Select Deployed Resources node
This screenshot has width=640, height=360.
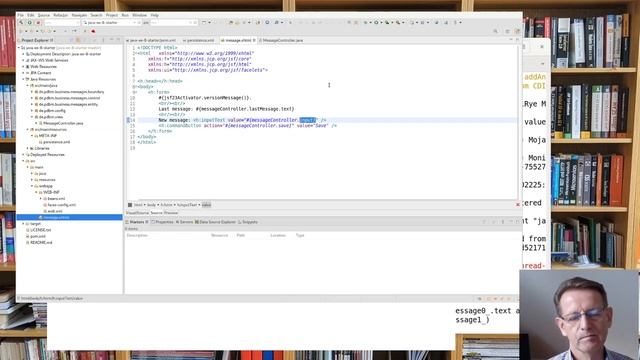click(x=47, y=155)
